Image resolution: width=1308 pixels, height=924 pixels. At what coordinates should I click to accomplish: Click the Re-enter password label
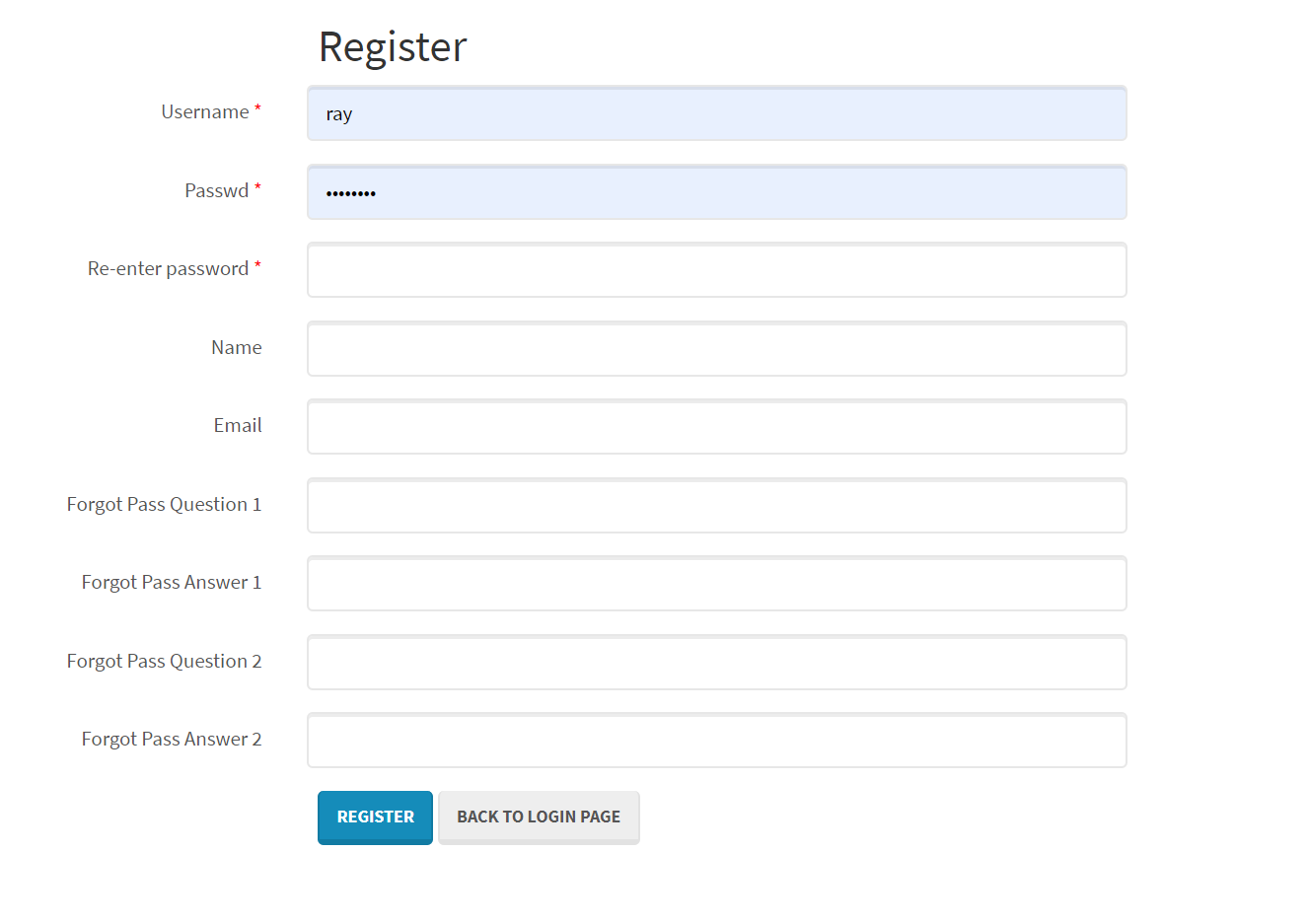tap(168, 269)
